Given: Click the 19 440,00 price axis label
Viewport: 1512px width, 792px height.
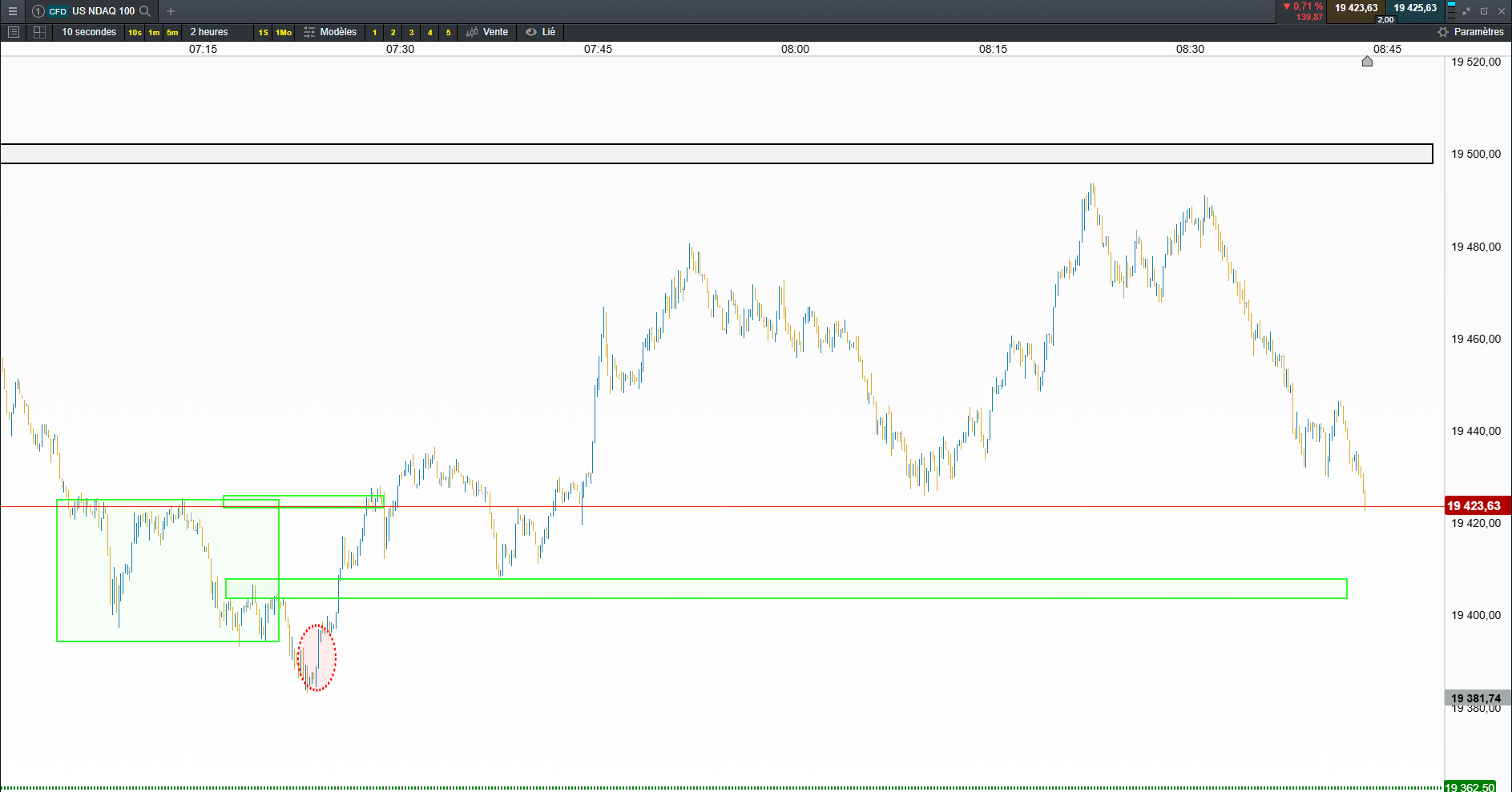Looking at the screenshot, I should pyautogui.click(x=1476, y=431).
